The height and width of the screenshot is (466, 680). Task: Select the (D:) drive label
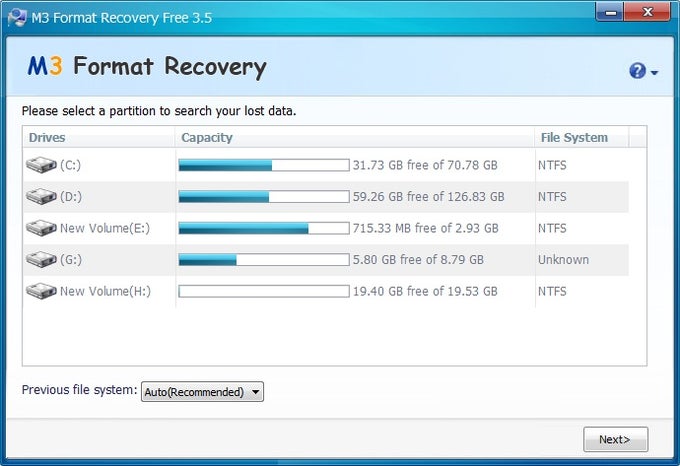pyautogui.click(x=71, y=196)
